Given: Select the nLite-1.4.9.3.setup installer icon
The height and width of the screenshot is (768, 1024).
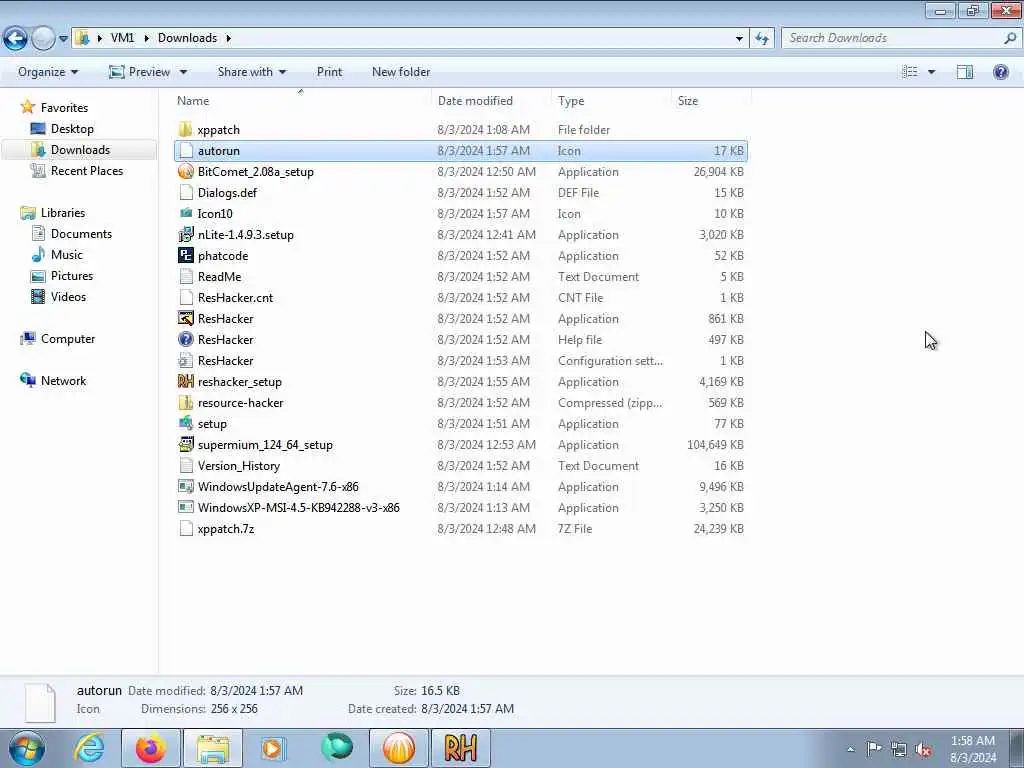Looking at the screenshot, I should (x=185, y=234).
